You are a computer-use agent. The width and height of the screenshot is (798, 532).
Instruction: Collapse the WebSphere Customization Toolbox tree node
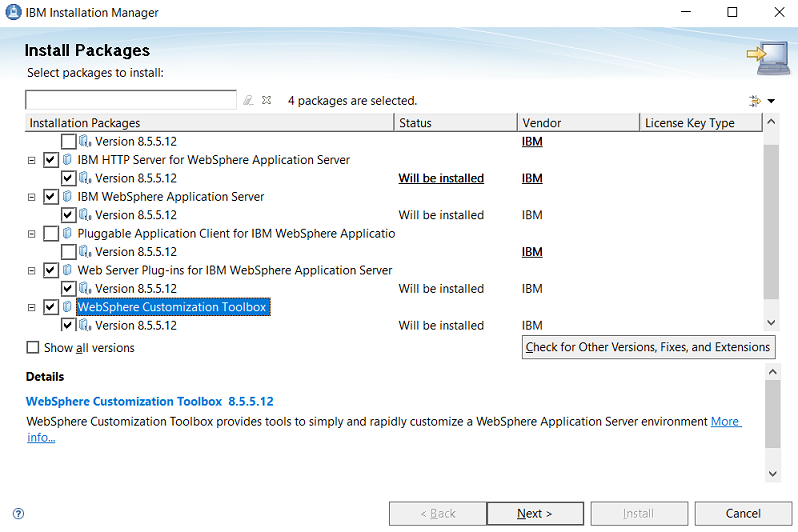pos(34,307)
